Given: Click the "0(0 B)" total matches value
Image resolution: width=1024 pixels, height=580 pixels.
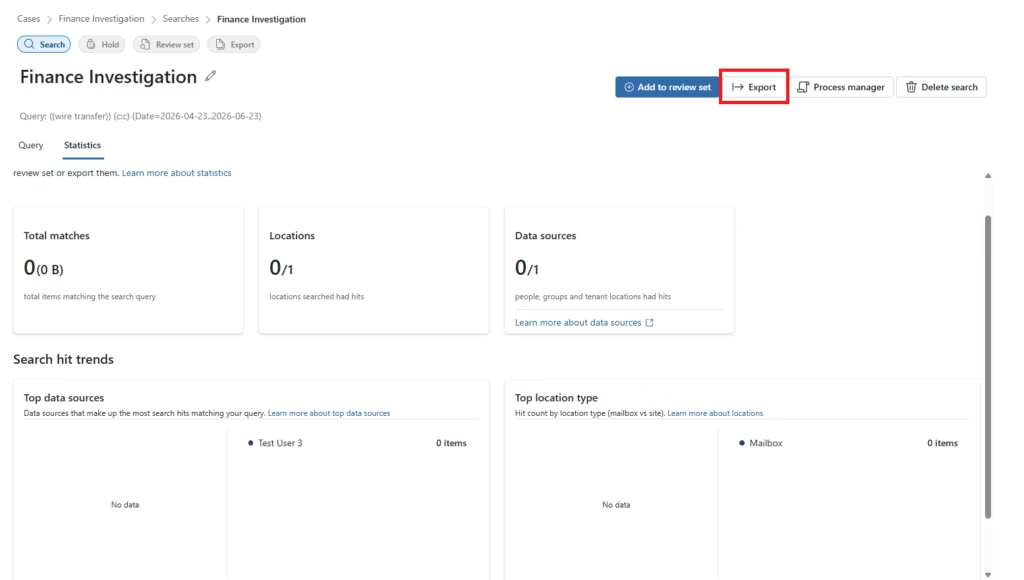Looking at the screenshot, I should [x=43, y=268].
